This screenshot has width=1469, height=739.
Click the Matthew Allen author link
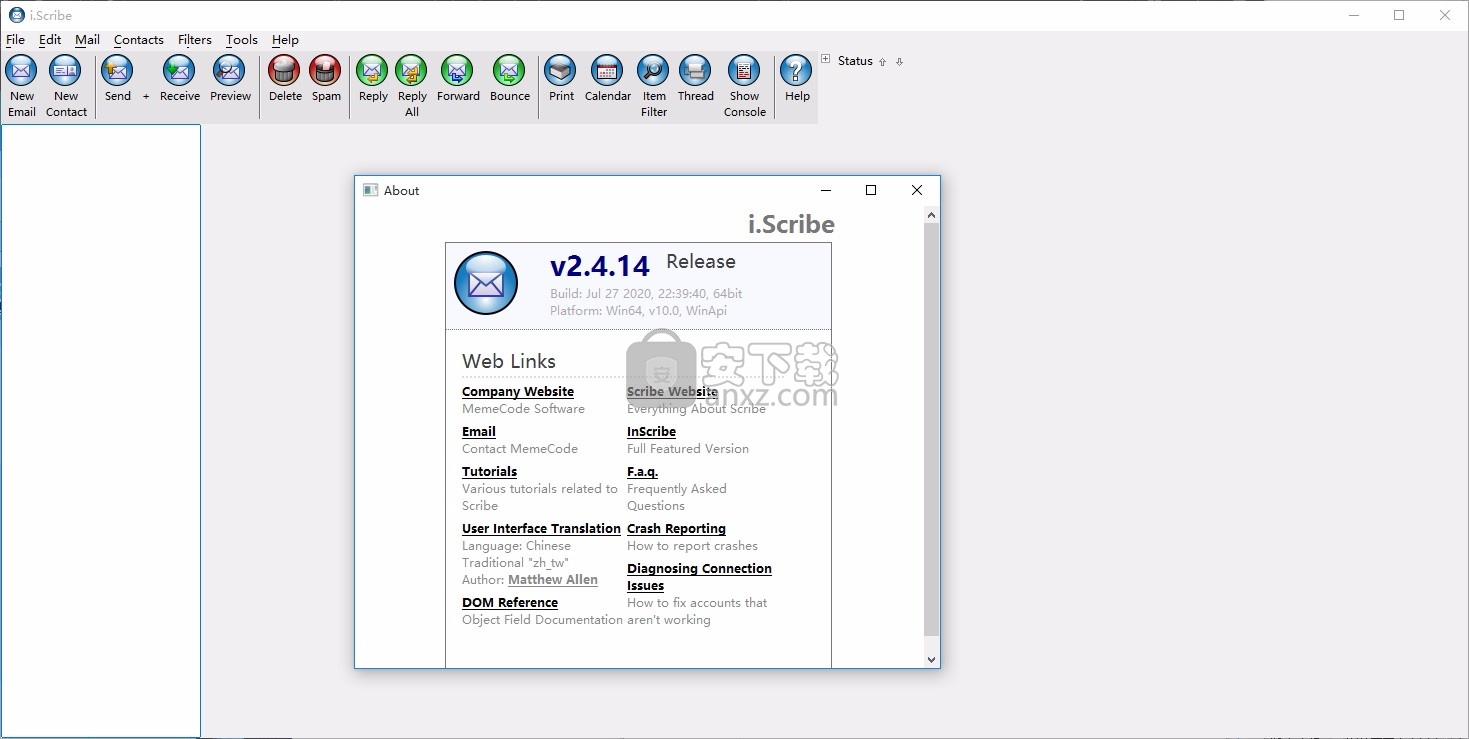coord(553,580)
